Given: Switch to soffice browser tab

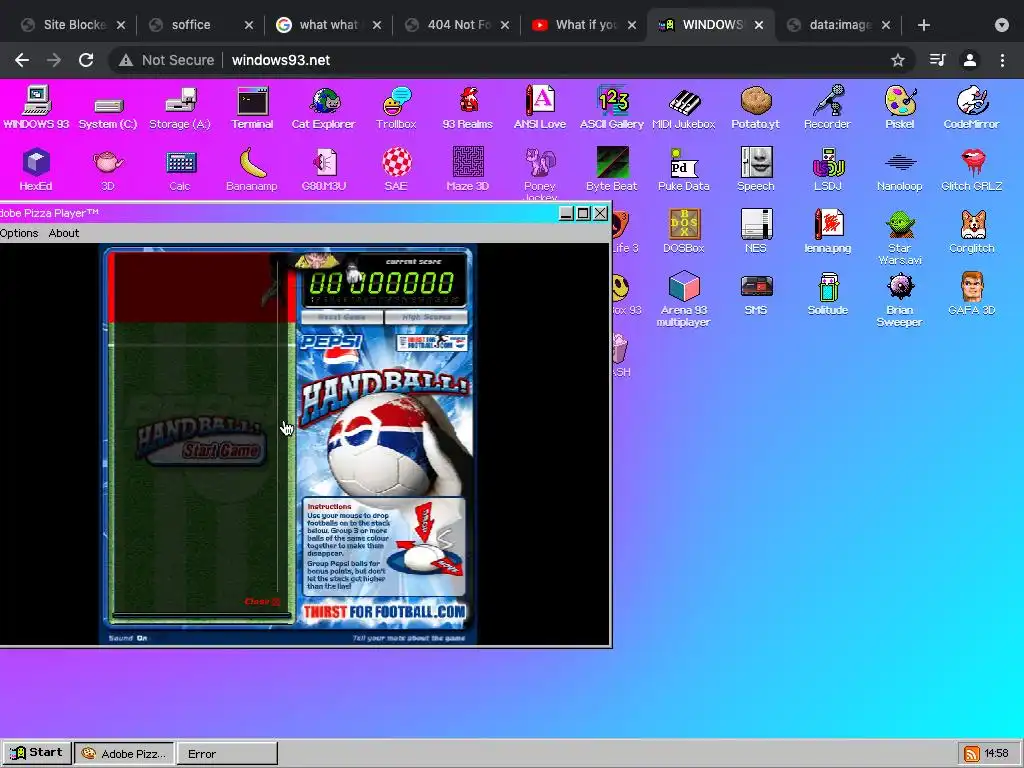Looking at the screenshot, I should point(201,25).
